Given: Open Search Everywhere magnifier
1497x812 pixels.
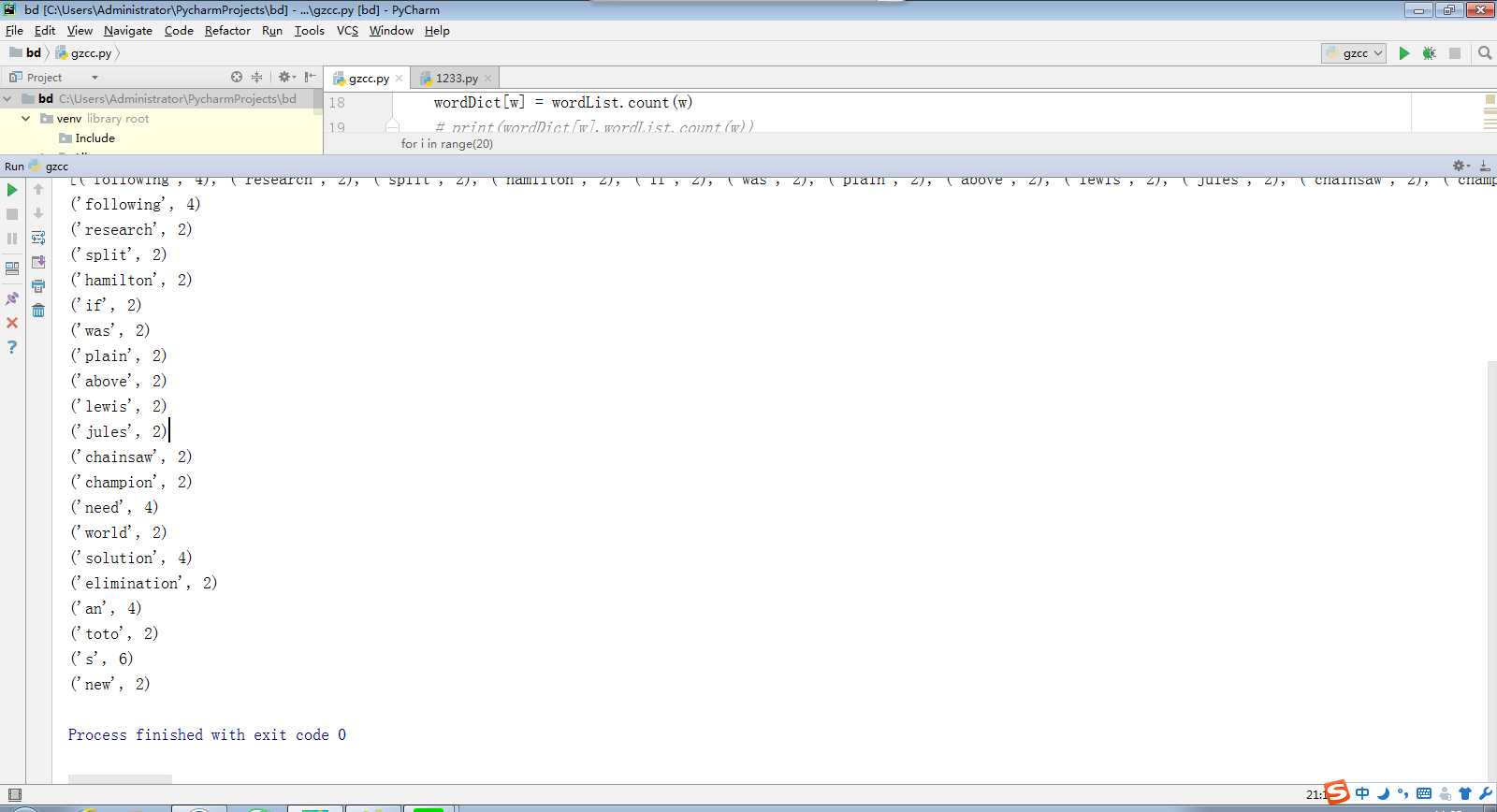Looking at the screenshot, I should 1485,53.
